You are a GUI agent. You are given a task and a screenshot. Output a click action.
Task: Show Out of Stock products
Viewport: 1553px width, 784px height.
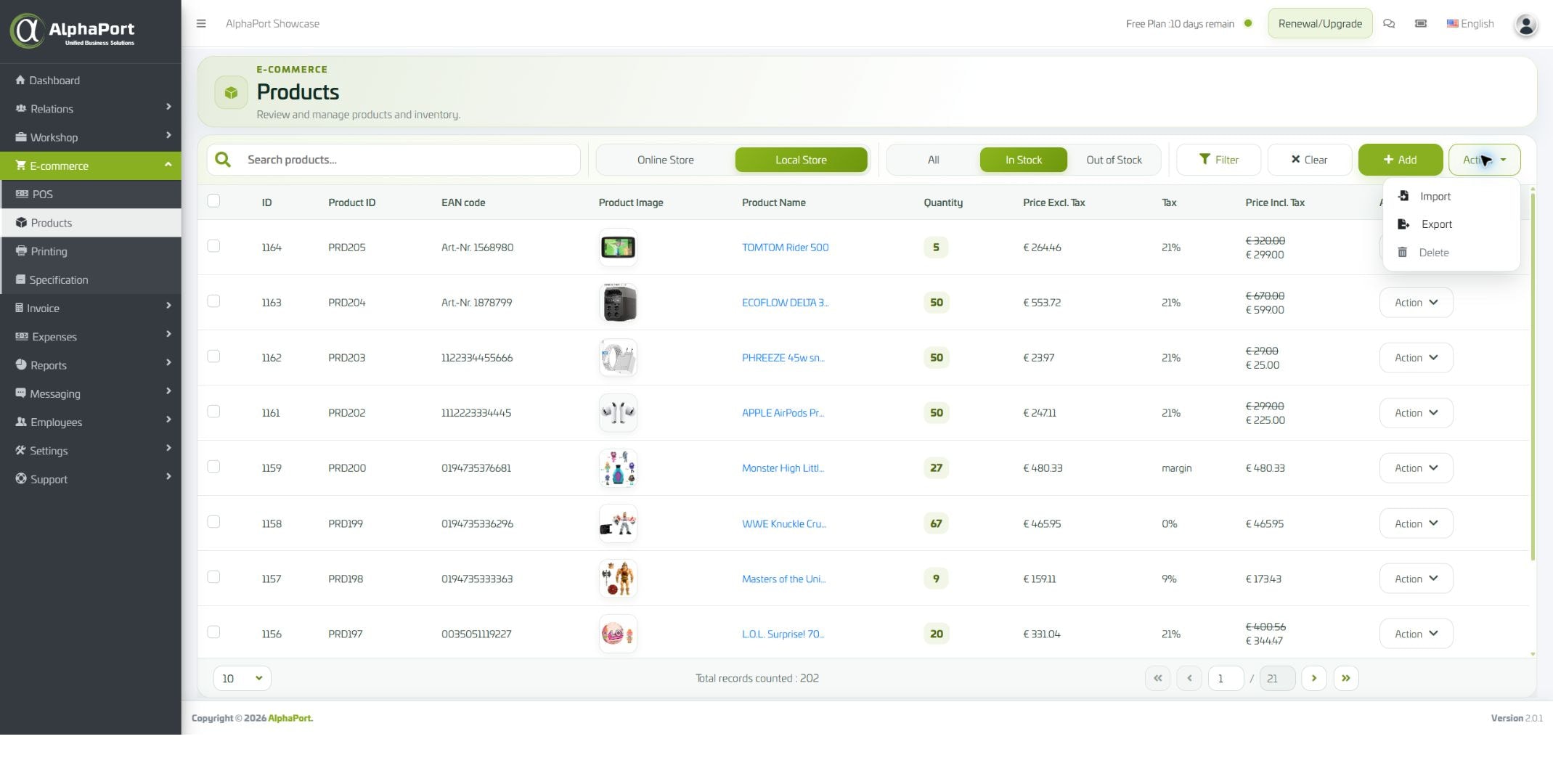1114,160
